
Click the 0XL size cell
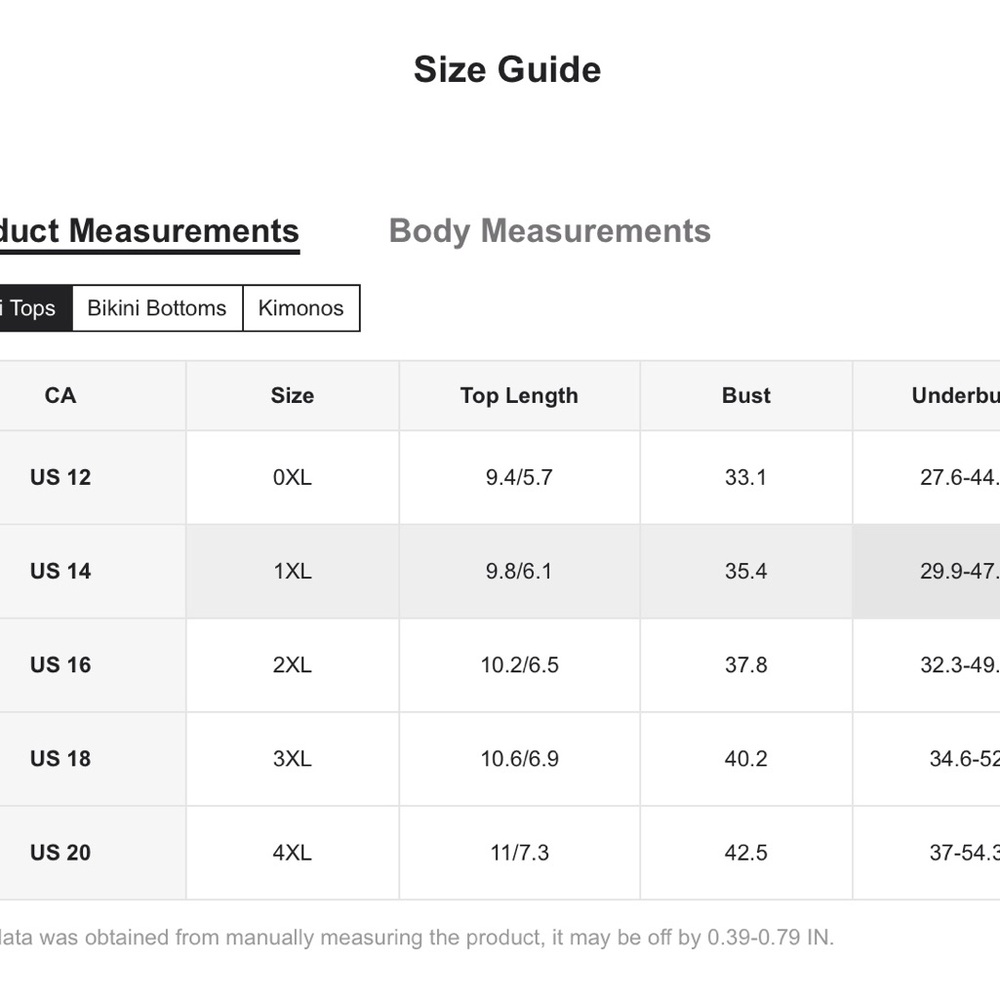pyautogui.click(x=292, y=477)
